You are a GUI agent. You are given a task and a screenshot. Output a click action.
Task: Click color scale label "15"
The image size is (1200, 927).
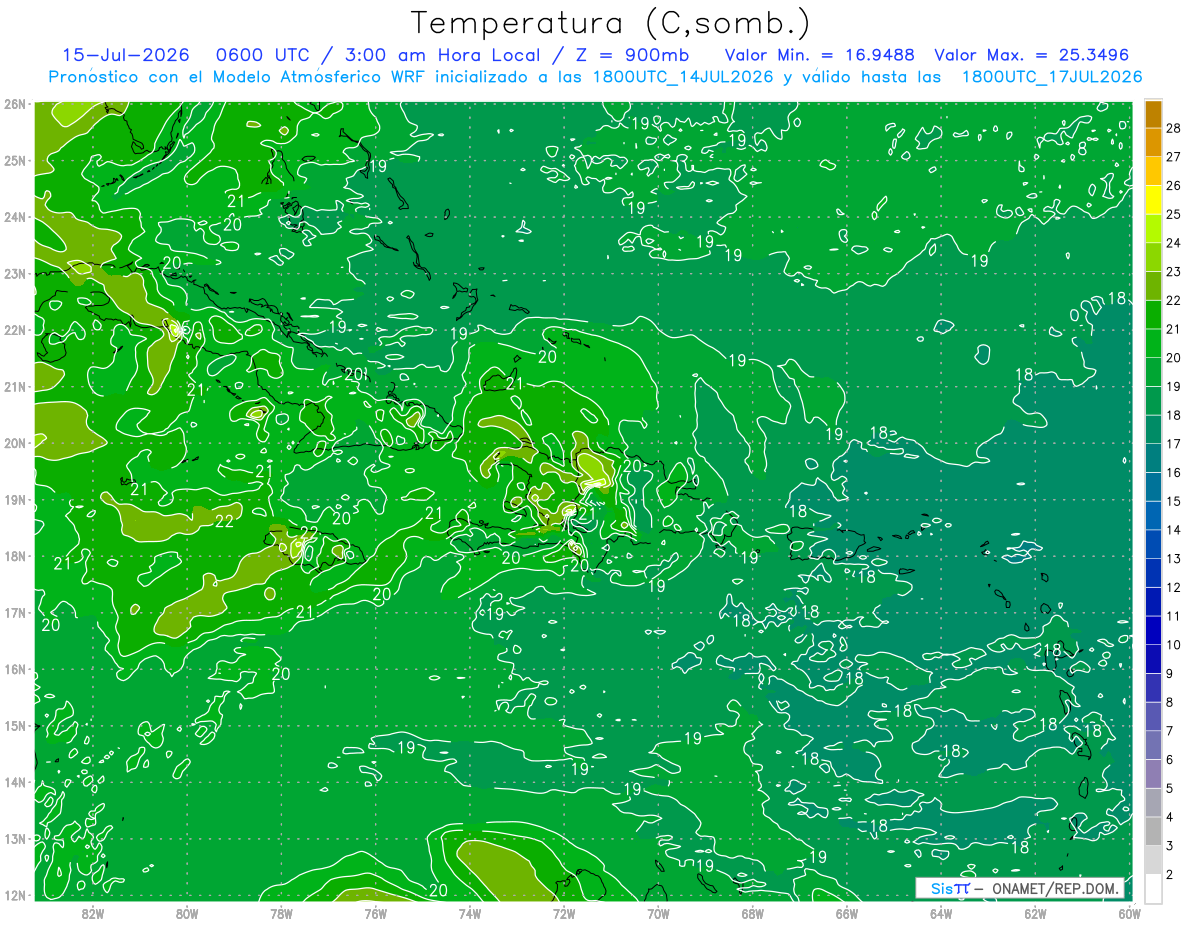pos(1174,501)
